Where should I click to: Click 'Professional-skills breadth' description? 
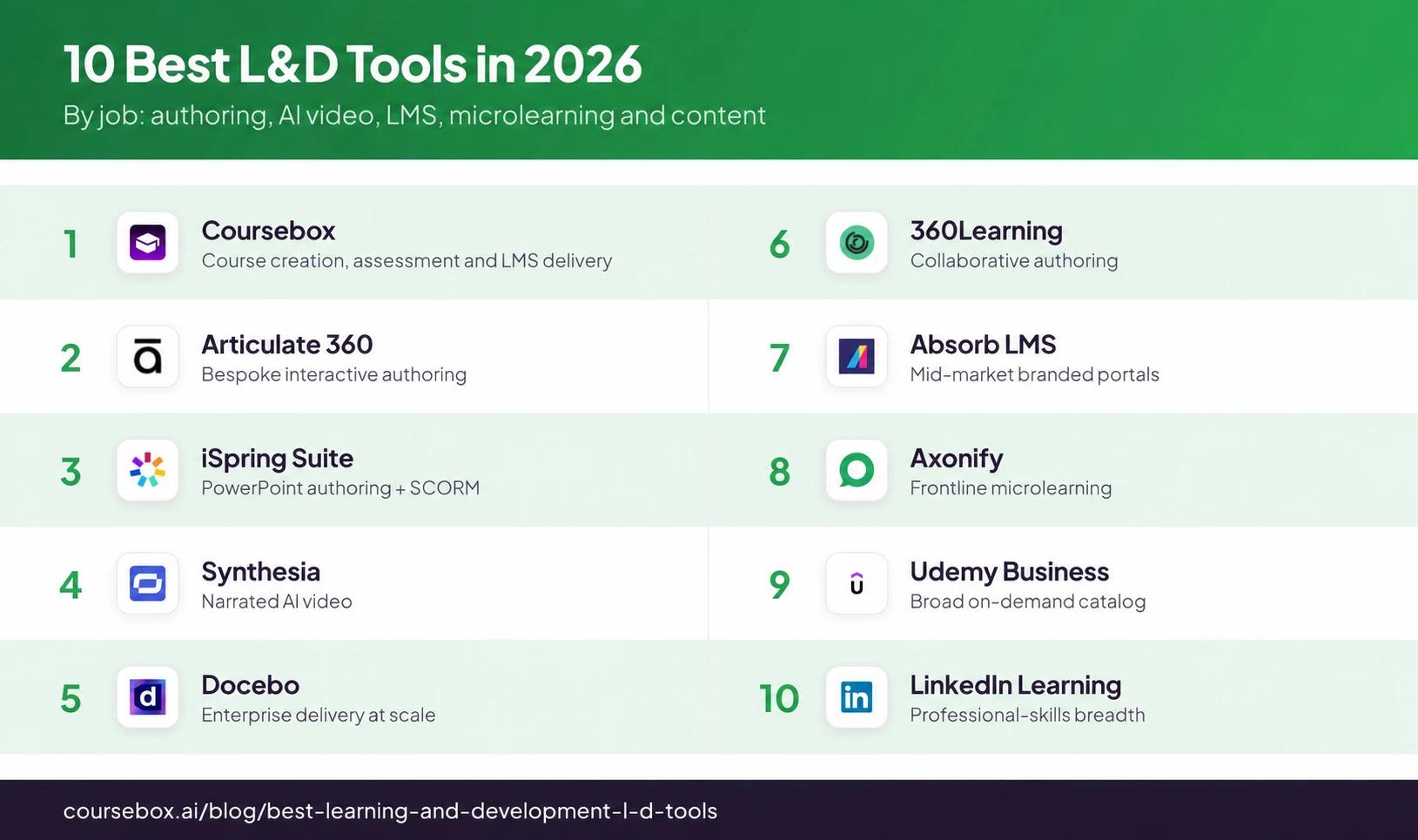click(x=1028, y=715)
